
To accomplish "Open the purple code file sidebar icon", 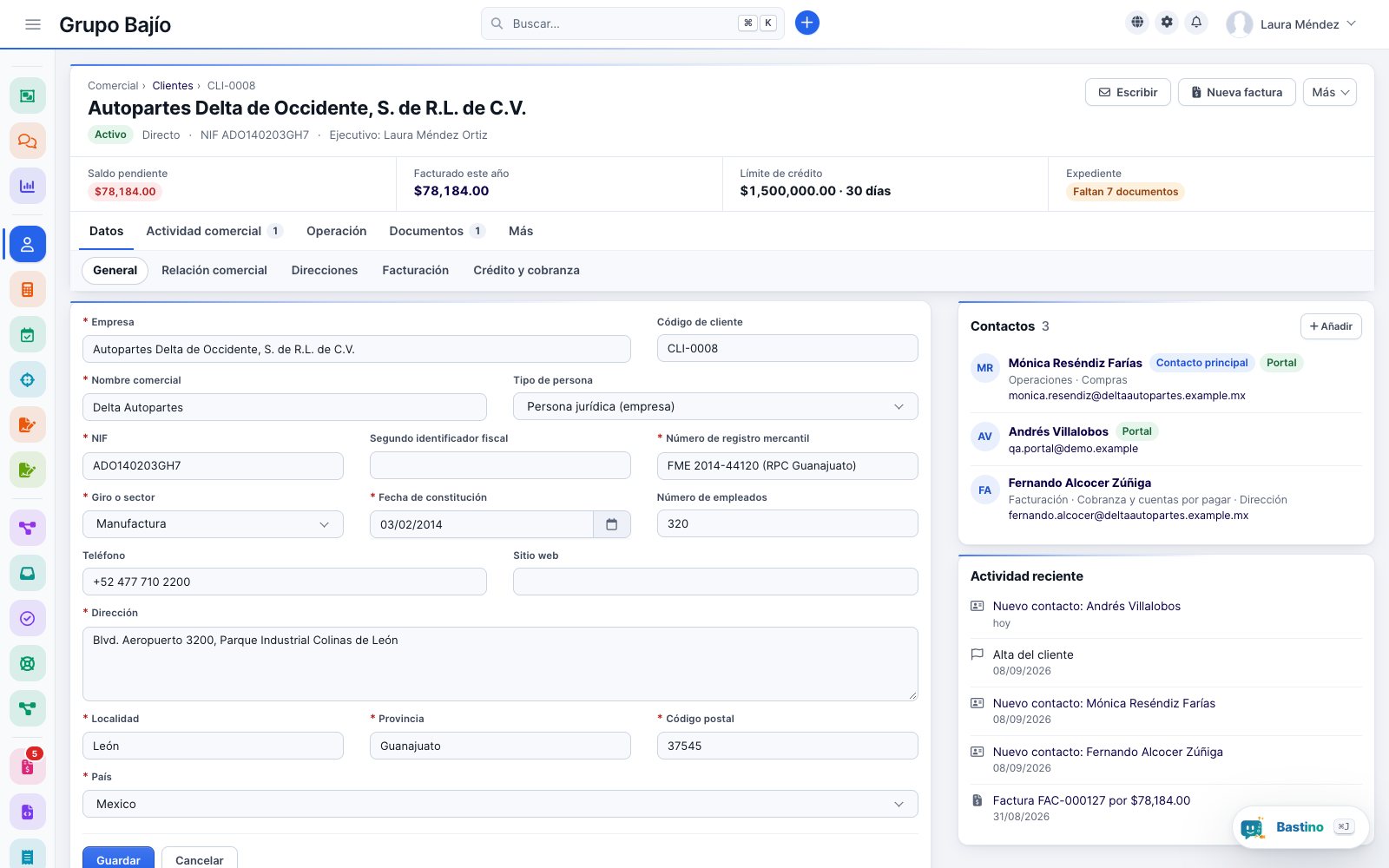I will click(28, 812).
